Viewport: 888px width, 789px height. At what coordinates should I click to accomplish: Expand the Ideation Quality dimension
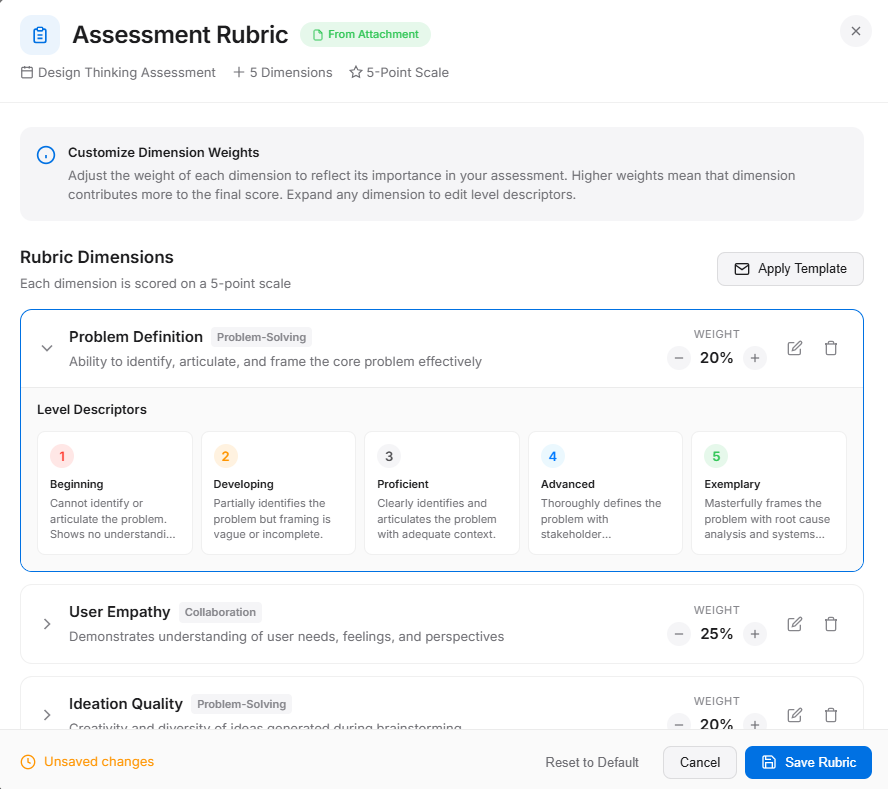[x=47, y=714]
